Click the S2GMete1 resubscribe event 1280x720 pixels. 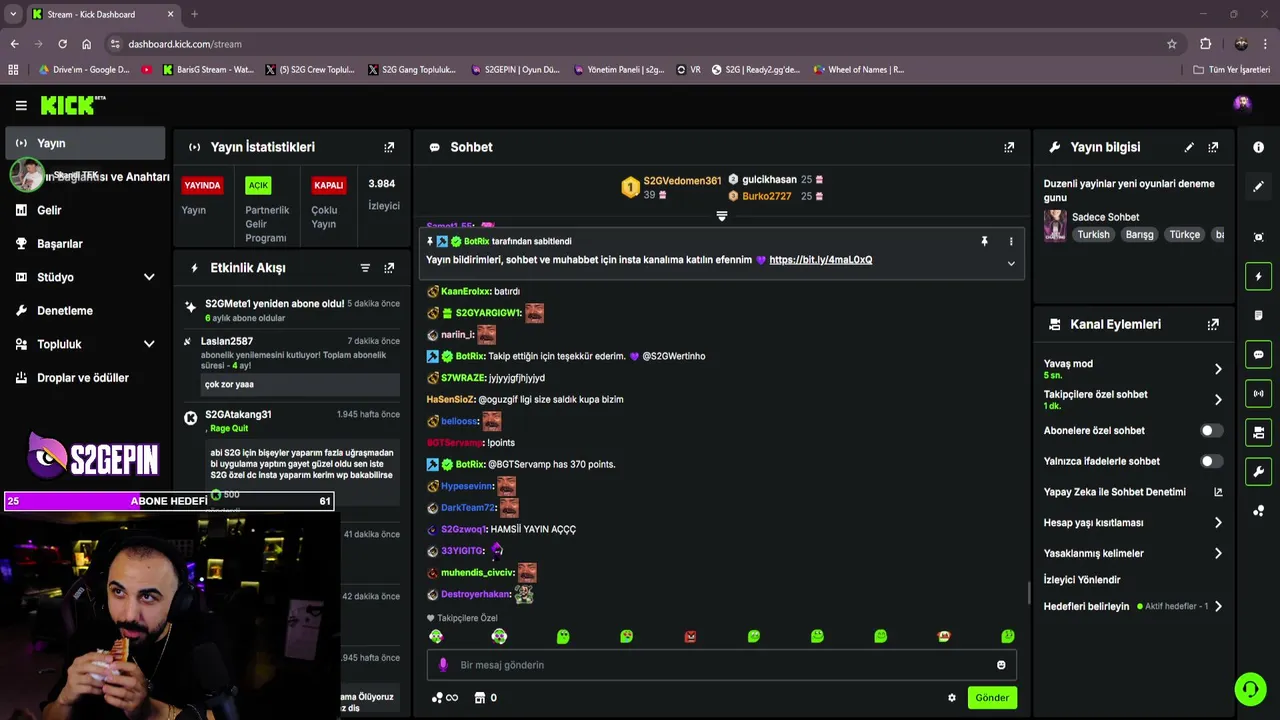(293, 310)
